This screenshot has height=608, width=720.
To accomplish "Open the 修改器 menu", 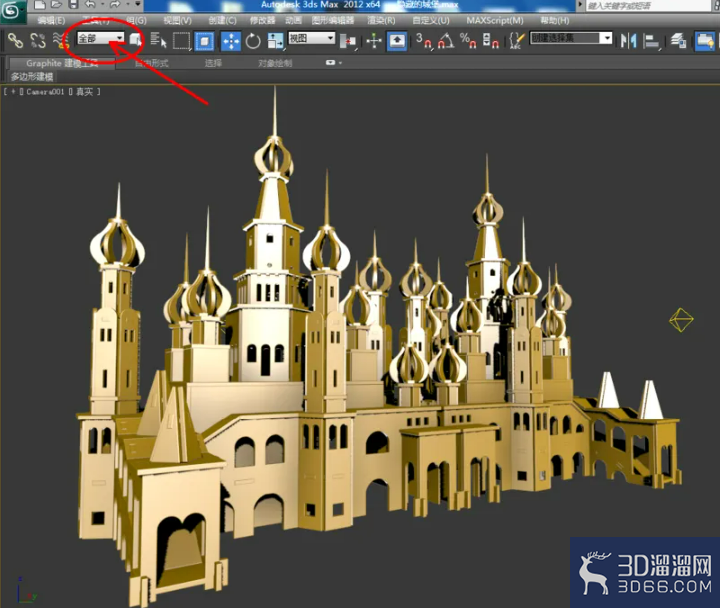I will tap(262, 21).
